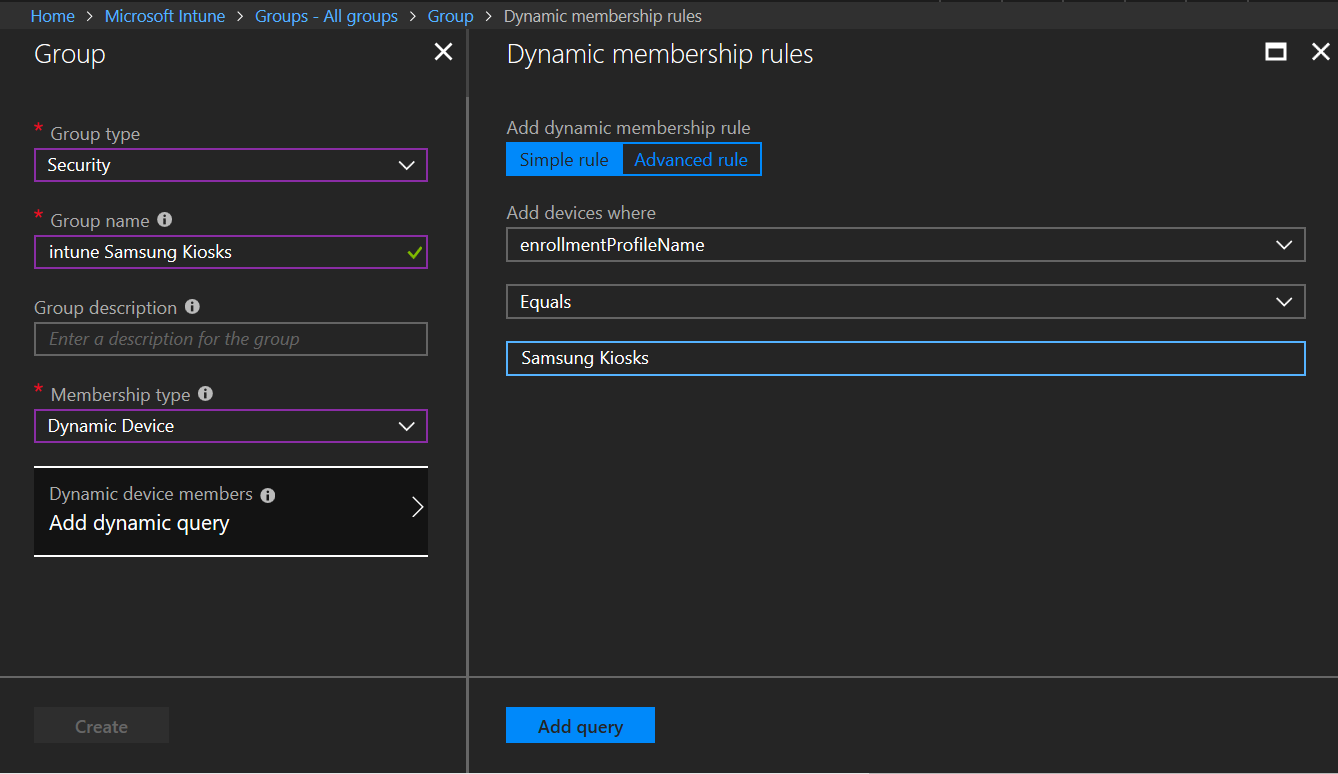
Task: Close the Dynamic membership rules blade
Action: (x=1321, y=51)
